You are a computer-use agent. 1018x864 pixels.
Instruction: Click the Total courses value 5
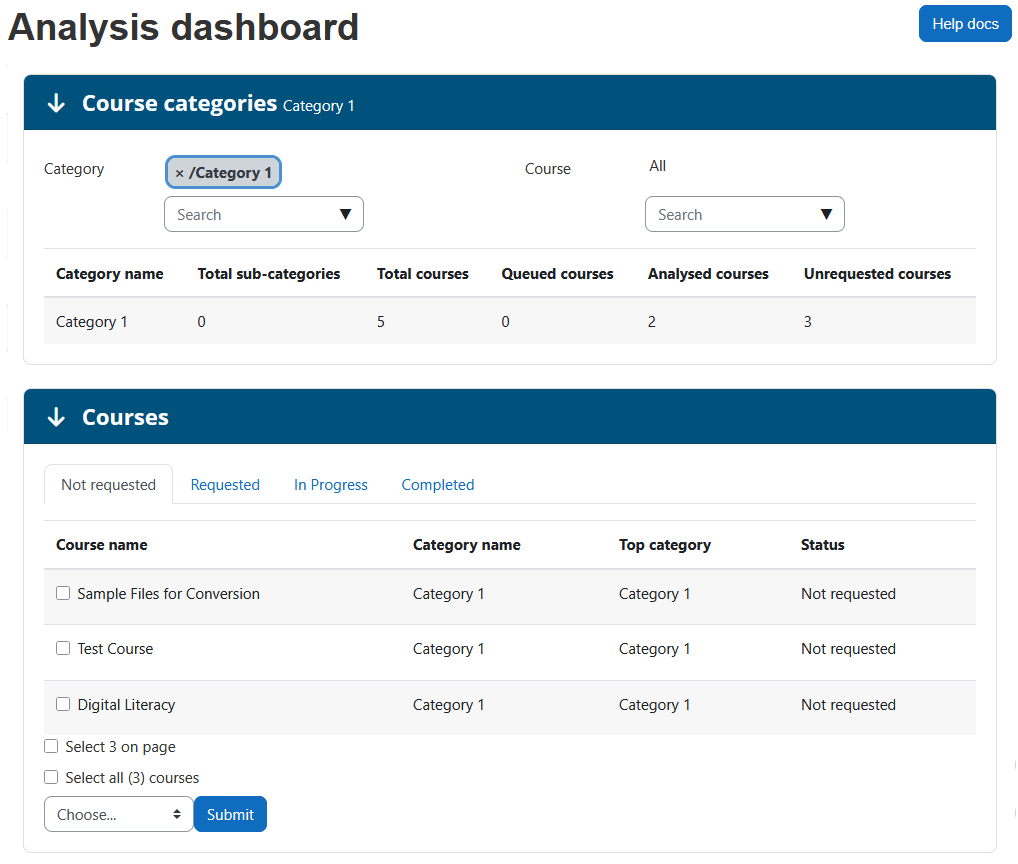pyautogui.click(x=381, y=322)
